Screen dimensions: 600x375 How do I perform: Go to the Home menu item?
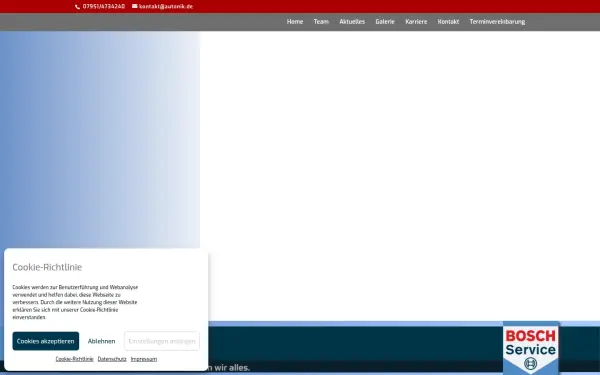pyautogui.click(x=295, y=22)
